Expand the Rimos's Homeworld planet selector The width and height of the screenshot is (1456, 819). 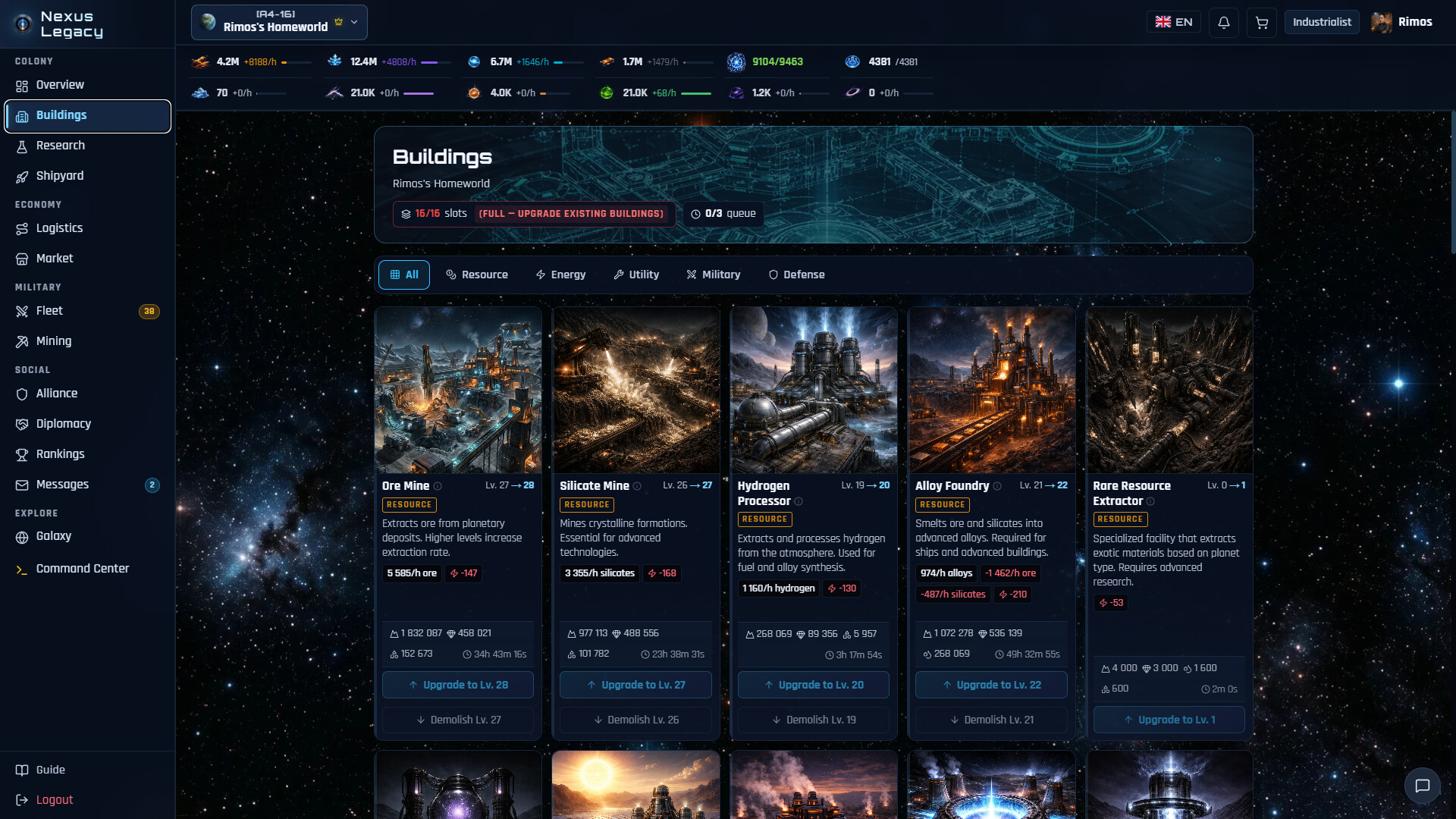coord(279,22)
